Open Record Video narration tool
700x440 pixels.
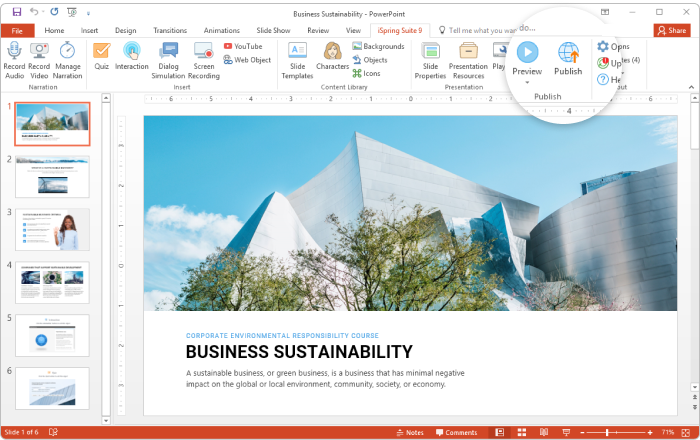click(39, 61)
